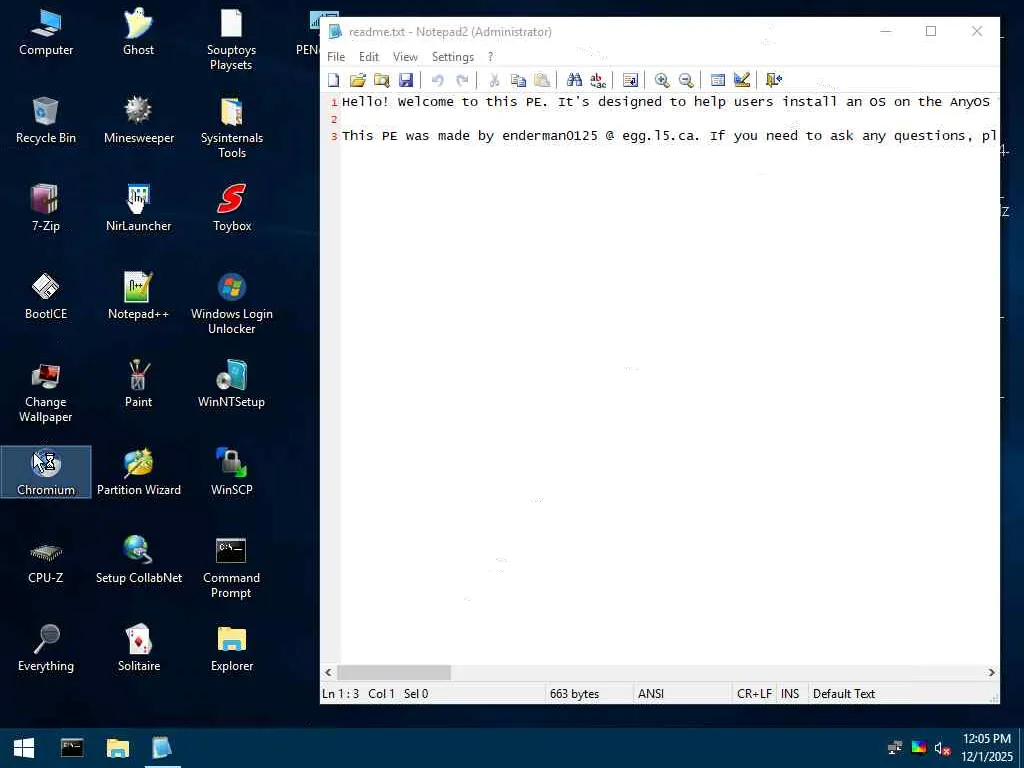The image size is (1024, 768).
Task: Toggle the INS insert mode indicator
Action: pyautogui.click(x=790, y=694)
